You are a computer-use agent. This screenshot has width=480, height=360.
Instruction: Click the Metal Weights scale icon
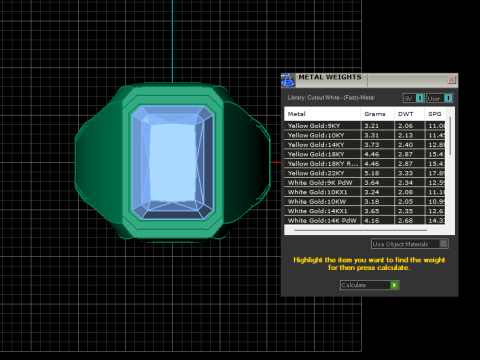(288, 80)
